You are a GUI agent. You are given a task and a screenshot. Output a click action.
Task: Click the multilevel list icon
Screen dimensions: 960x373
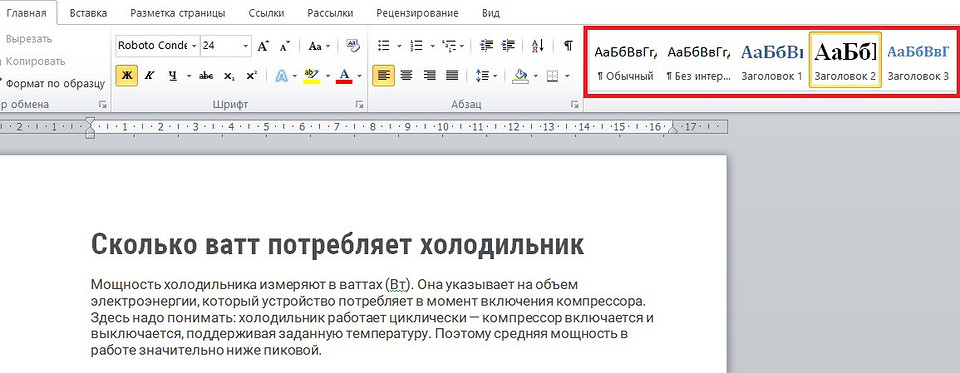pyautogui.click(x=448, y=45)
